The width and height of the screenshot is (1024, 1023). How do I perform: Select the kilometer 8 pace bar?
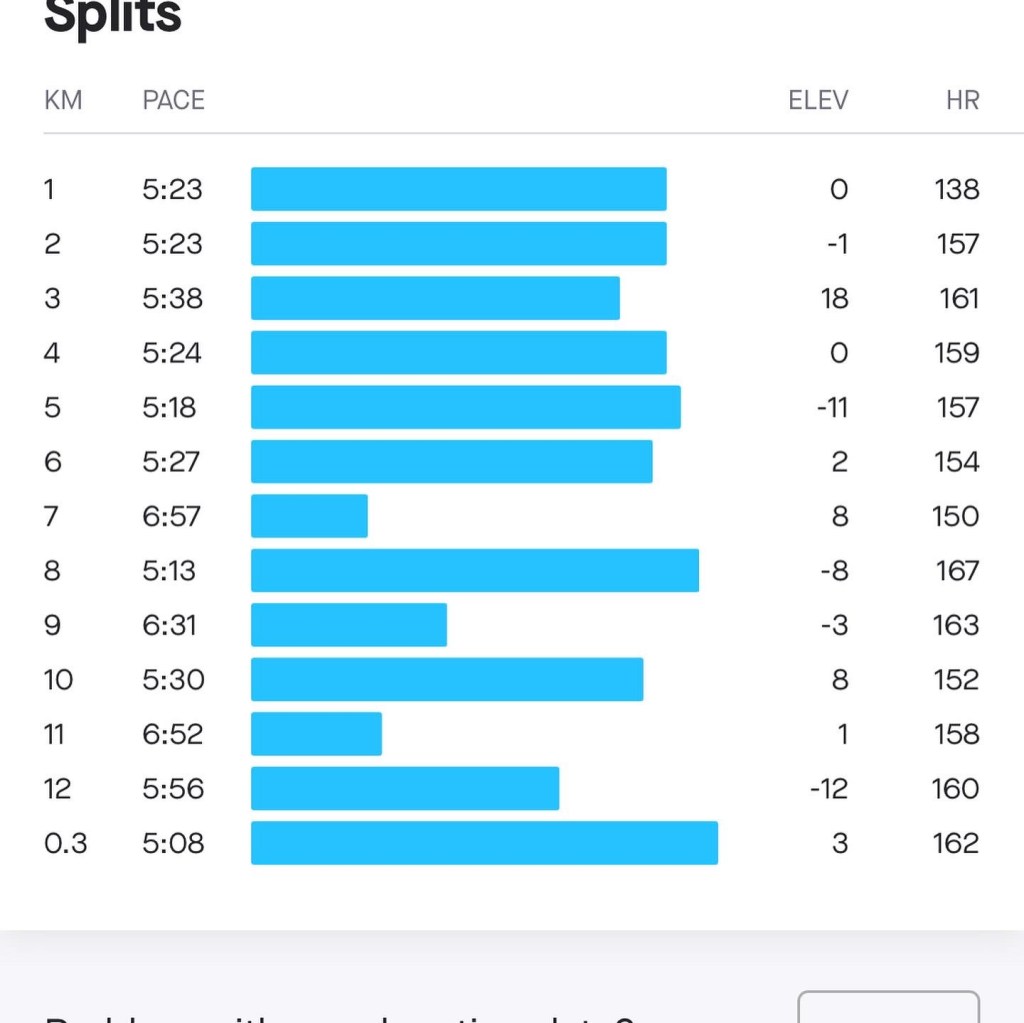[474, 570]
